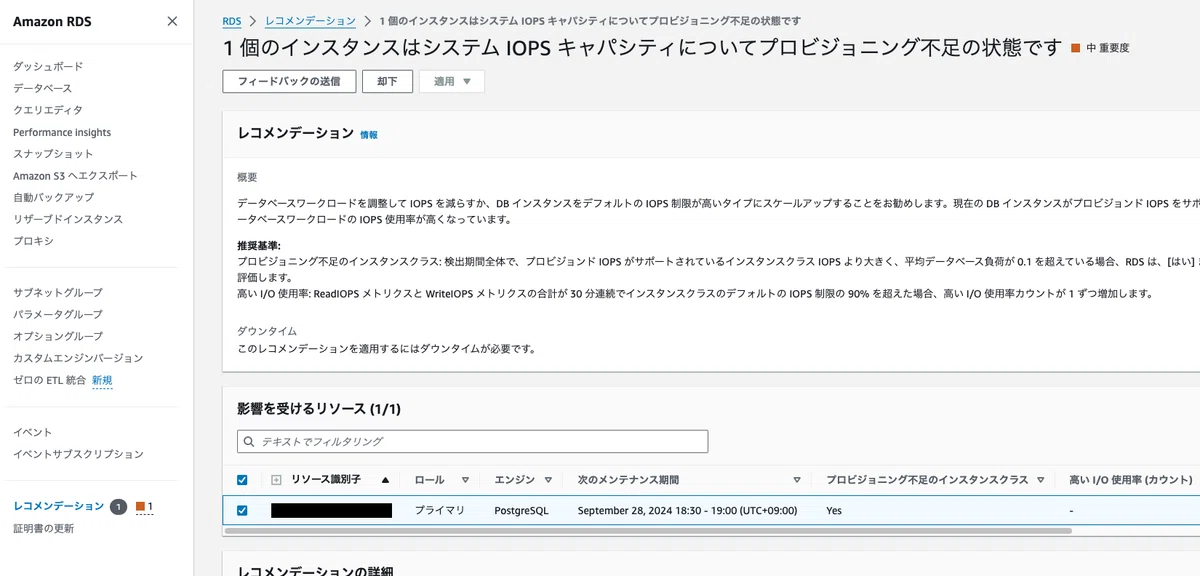Click the 新規 badge link
Screen dimensions: 1200x576
click(x=102, y=380)
